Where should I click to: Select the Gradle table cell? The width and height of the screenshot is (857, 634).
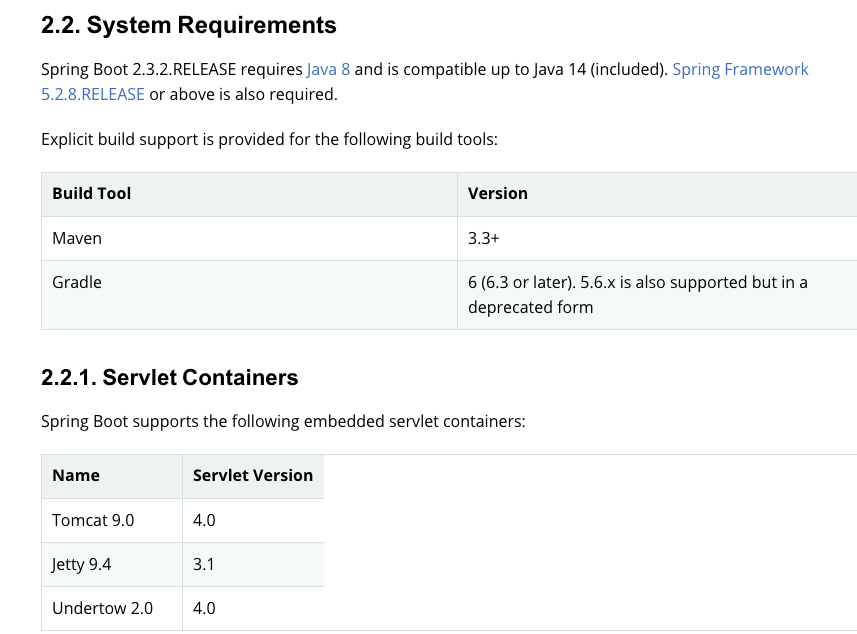coord(77,282)
